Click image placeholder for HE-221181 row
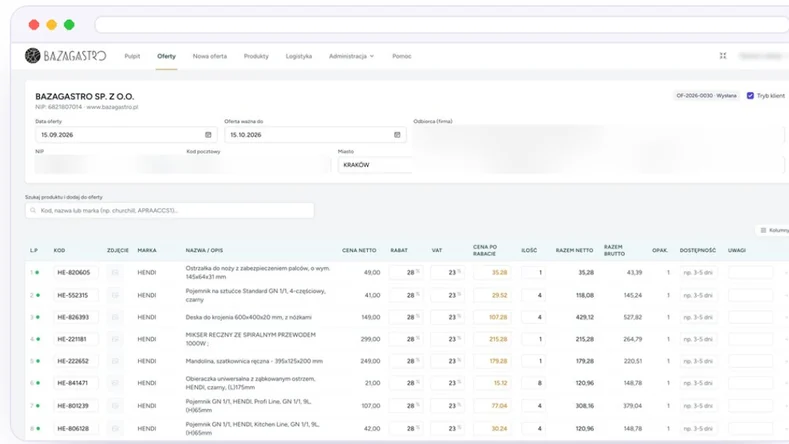789x444 pixels. (115, 339)
